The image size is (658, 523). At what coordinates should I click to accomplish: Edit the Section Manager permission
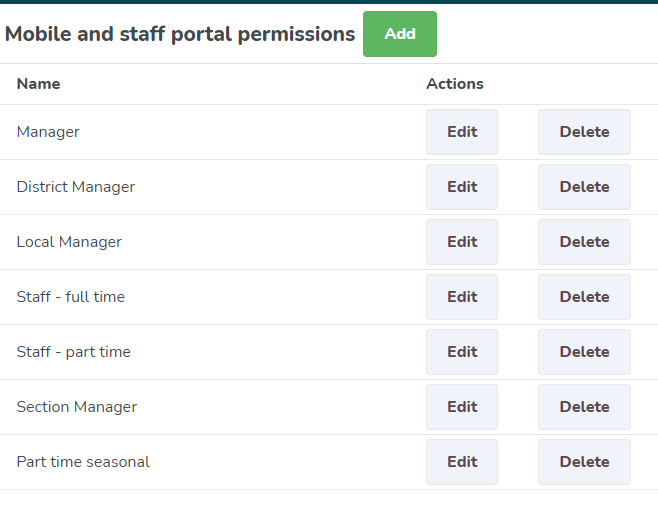[462, 407]
